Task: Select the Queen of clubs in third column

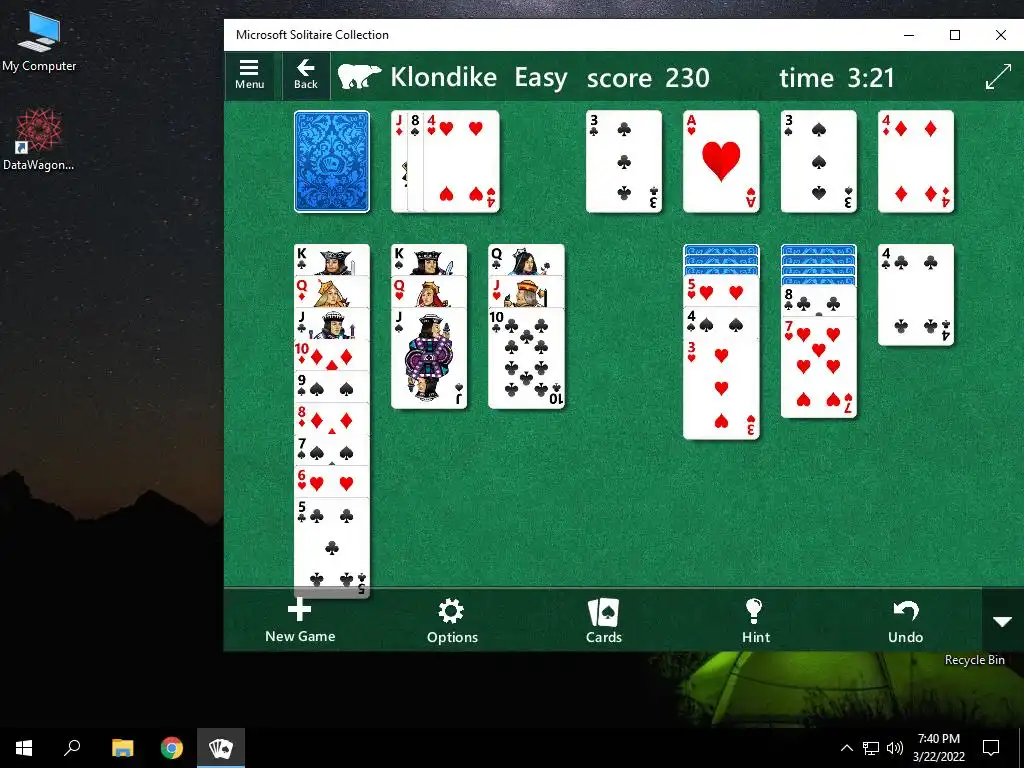Action: (x=526, y=260)
